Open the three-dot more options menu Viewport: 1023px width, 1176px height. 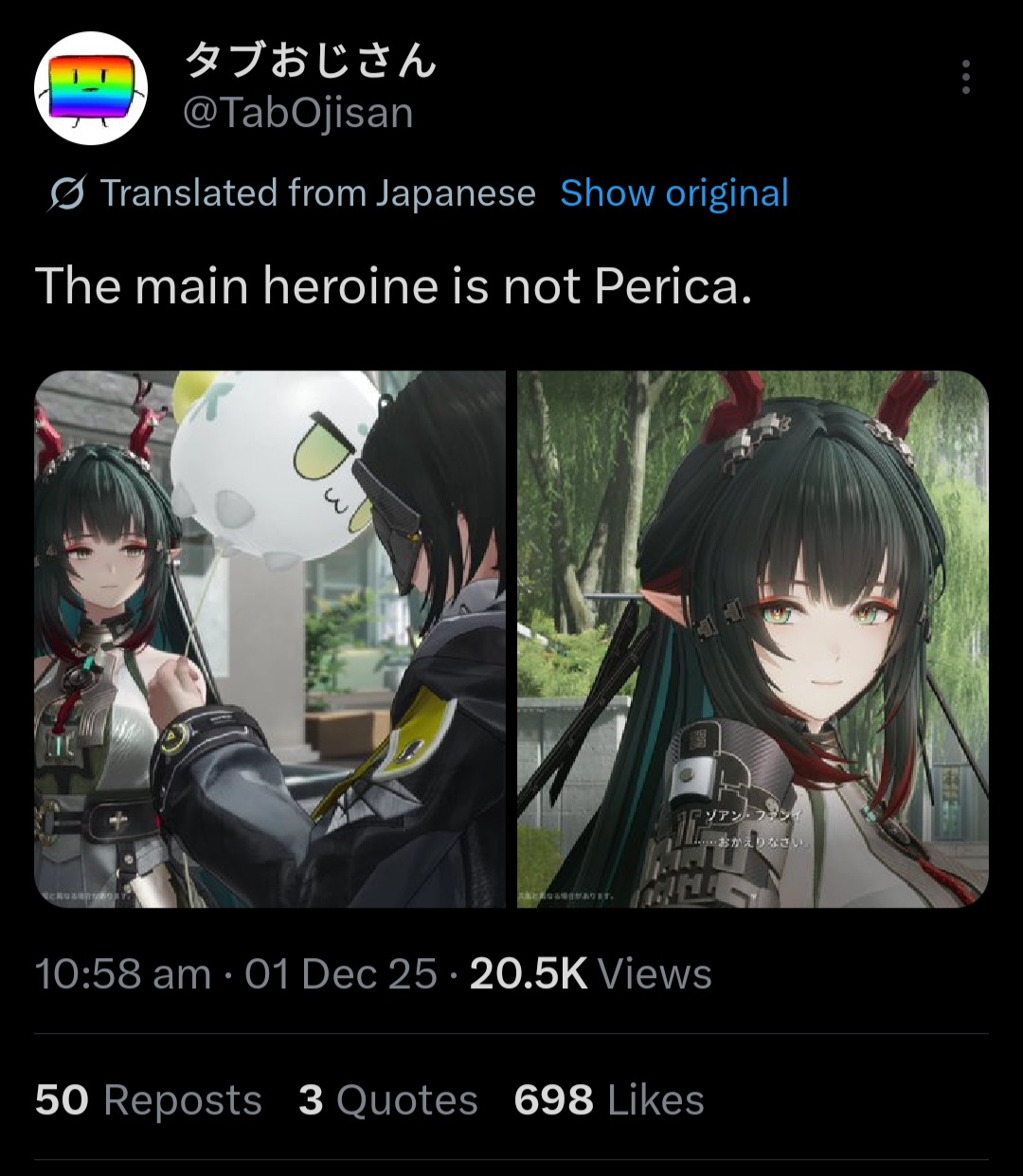point(965,77)
